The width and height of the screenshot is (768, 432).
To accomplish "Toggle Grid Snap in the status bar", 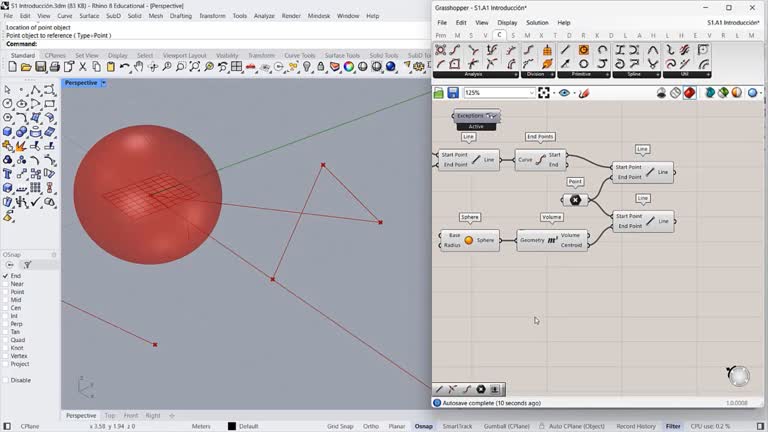I will tap(340, 426).
